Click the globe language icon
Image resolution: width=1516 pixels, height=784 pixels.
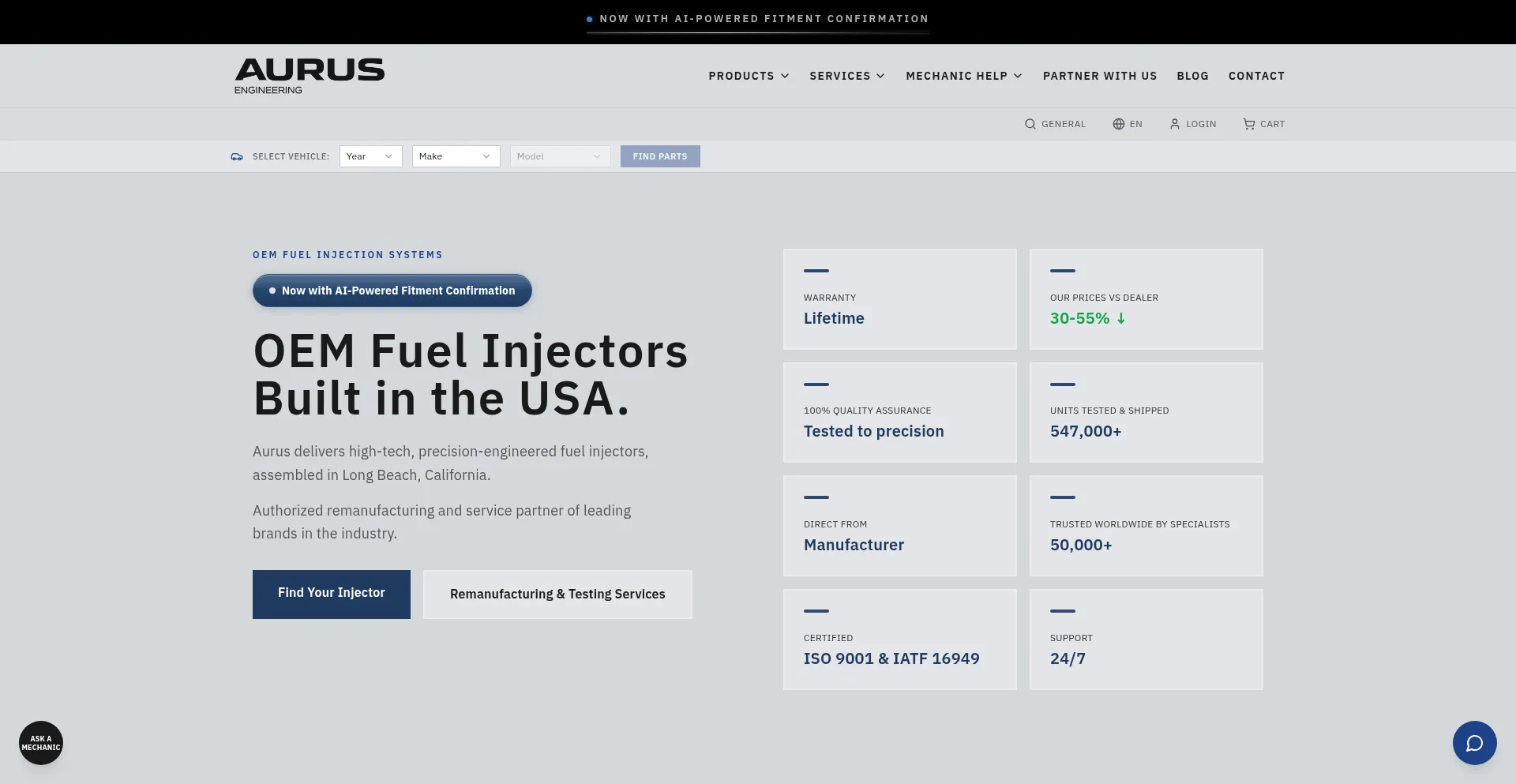coord(1119,124)
